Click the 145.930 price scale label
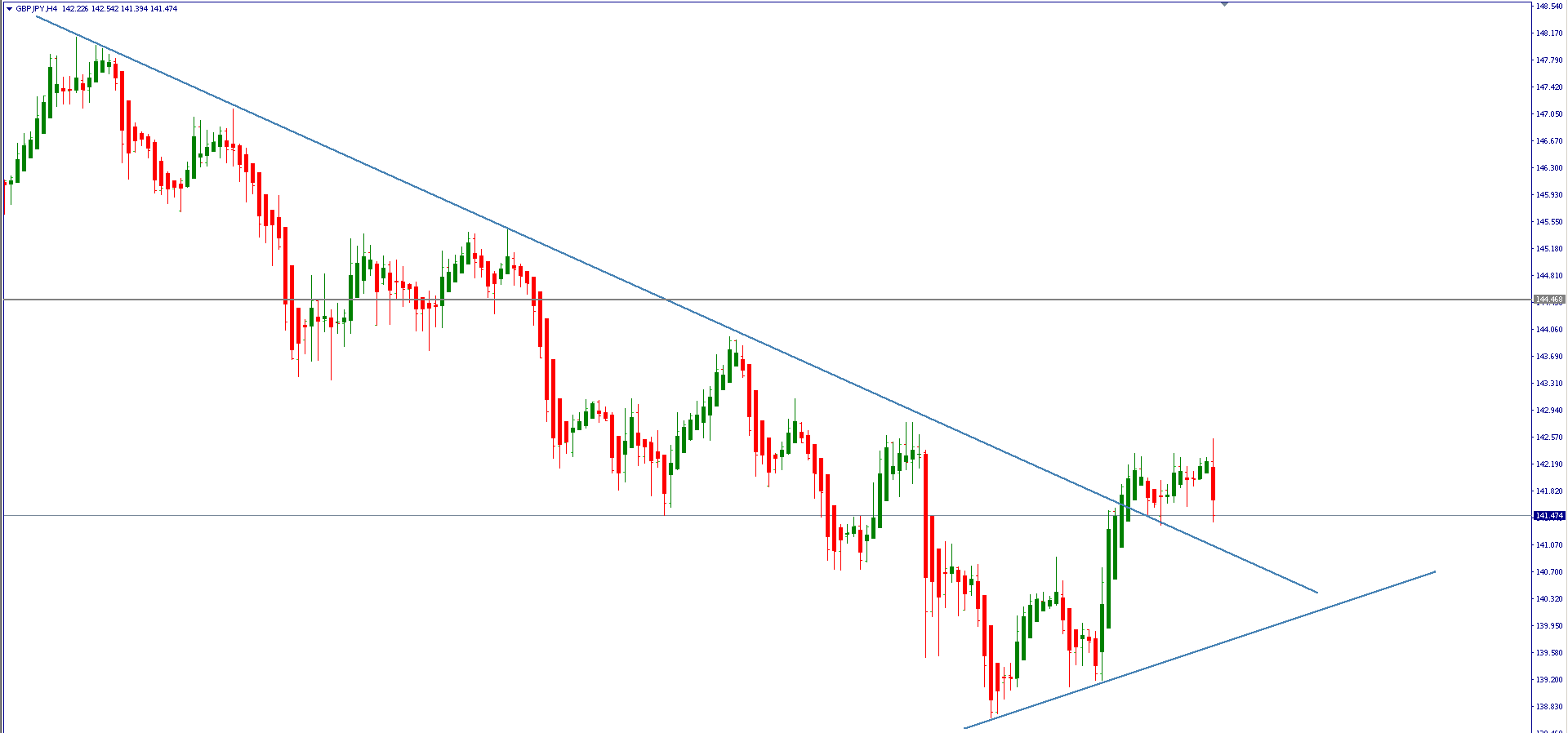Screen dimensions: 1568x733 [1548, 195]
